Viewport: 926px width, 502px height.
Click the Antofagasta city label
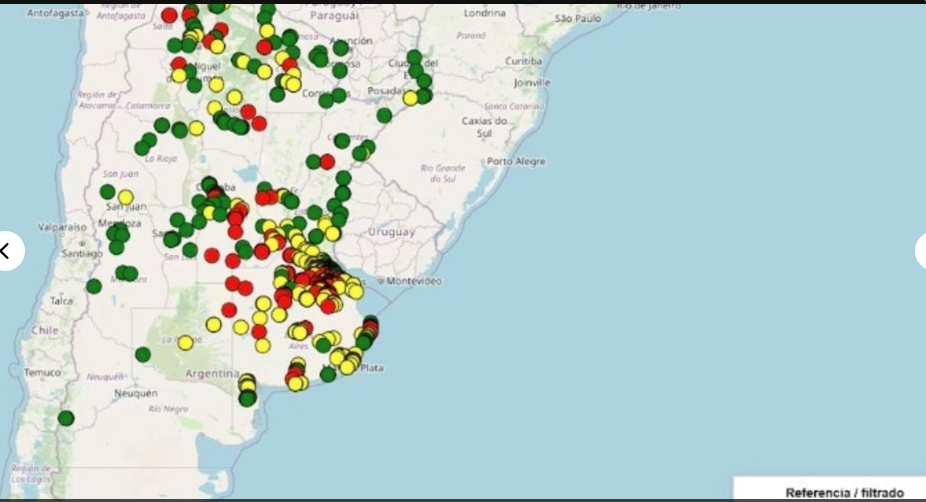[56, 13]
